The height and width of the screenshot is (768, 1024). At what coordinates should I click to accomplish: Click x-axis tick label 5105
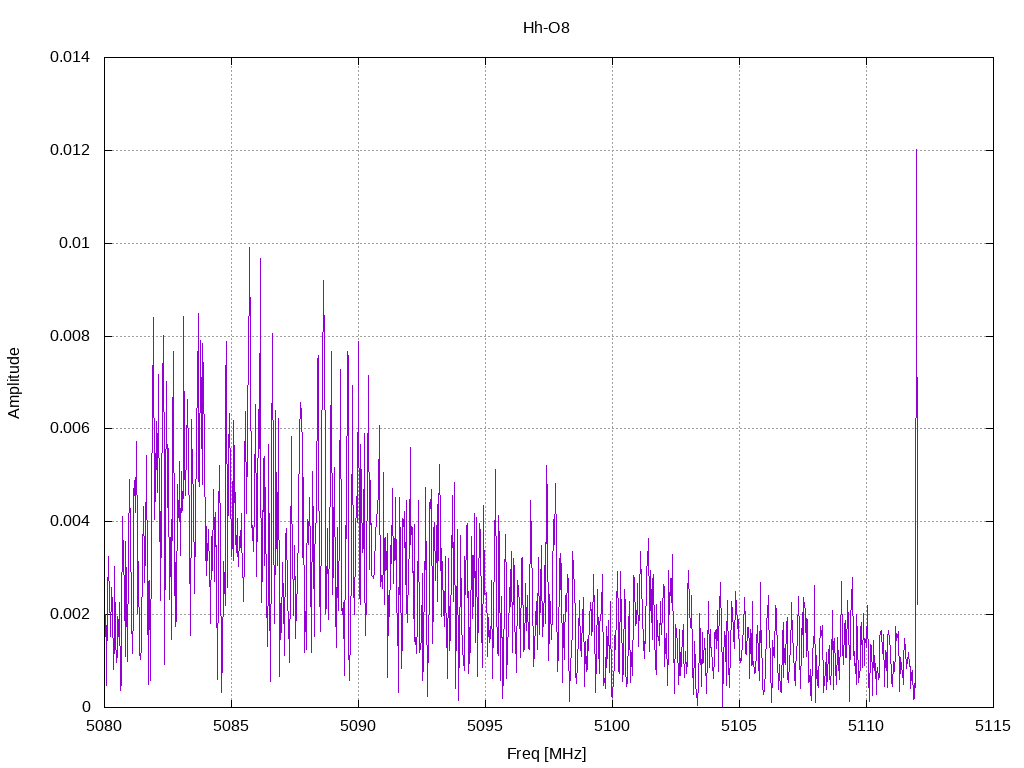click(x=739, y=726)
